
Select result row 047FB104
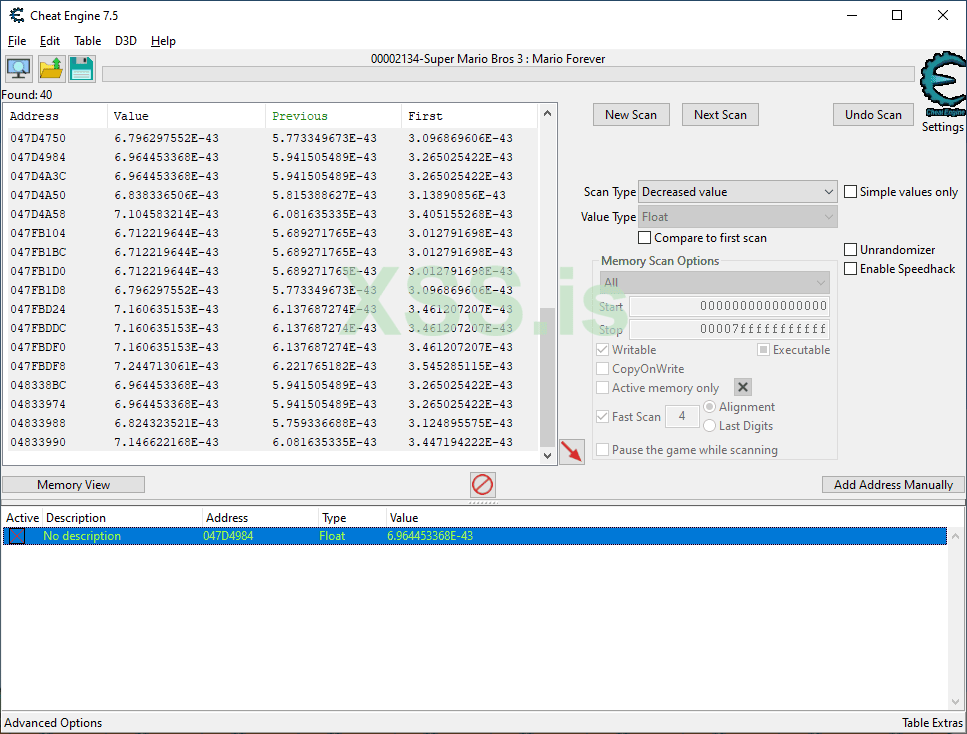271,233
